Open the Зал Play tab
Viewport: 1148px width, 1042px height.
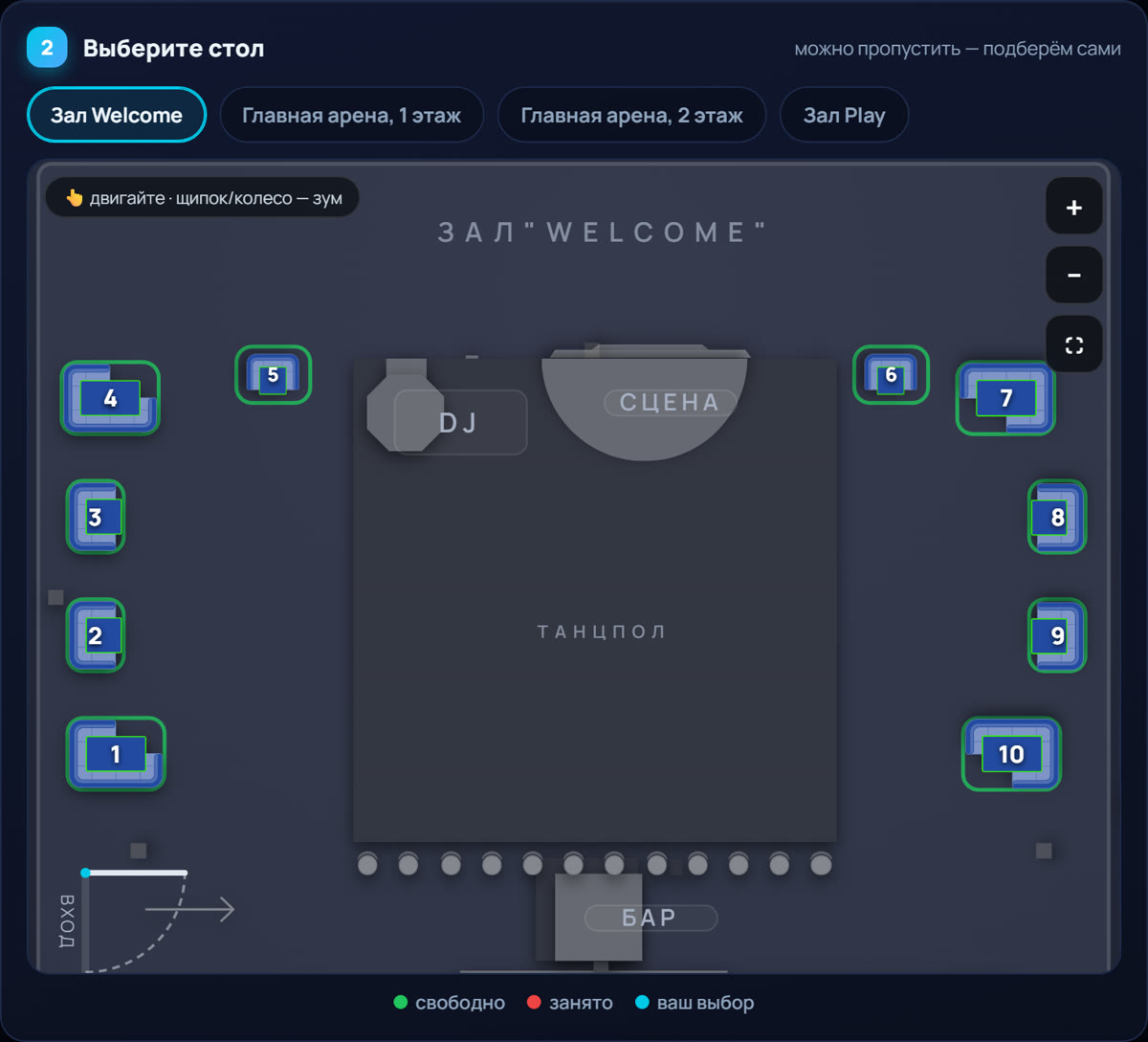point(844,115)
